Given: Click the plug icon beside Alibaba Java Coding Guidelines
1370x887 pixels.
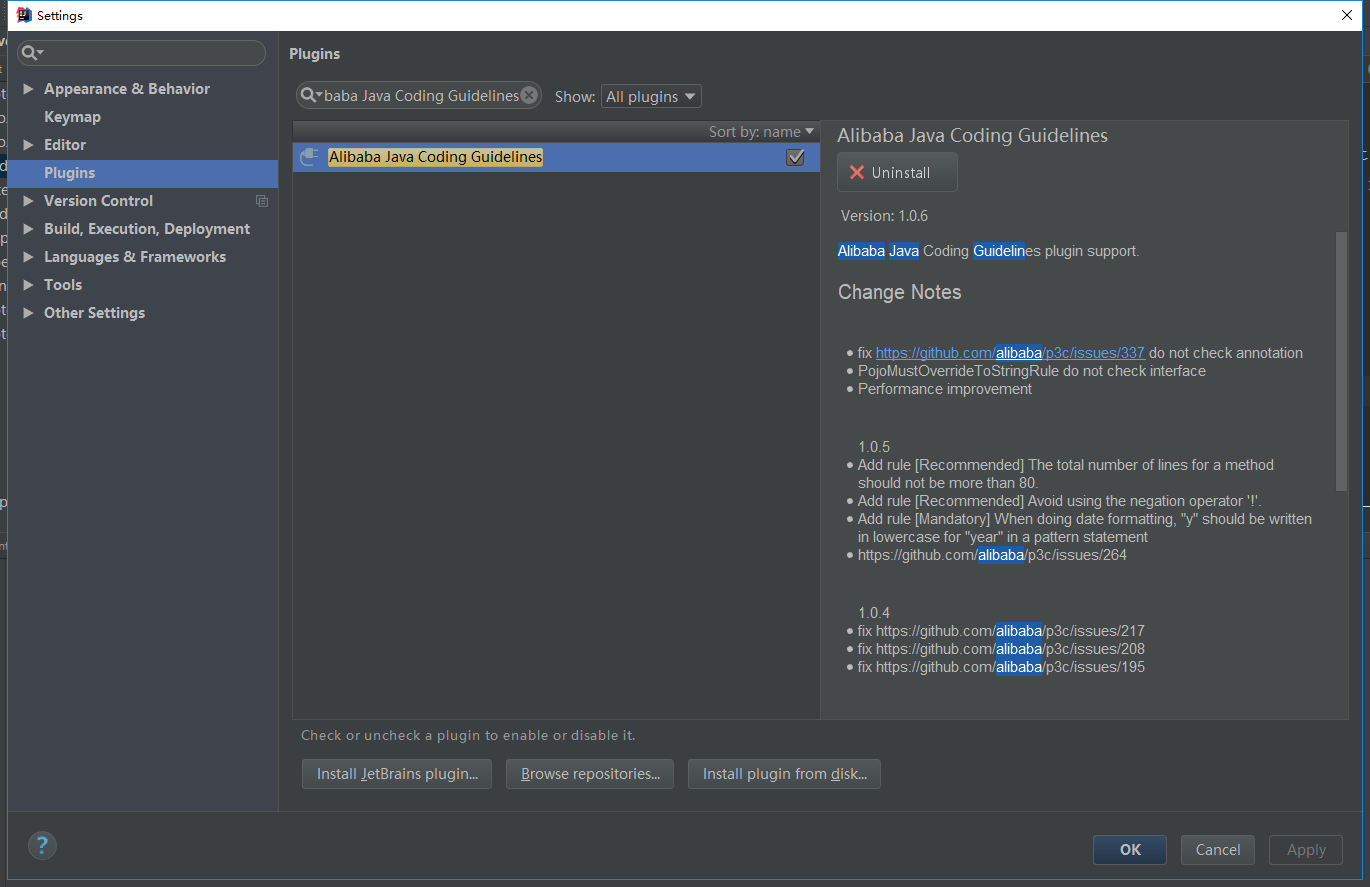Looking at the screenshot, I should pos(310,157).
